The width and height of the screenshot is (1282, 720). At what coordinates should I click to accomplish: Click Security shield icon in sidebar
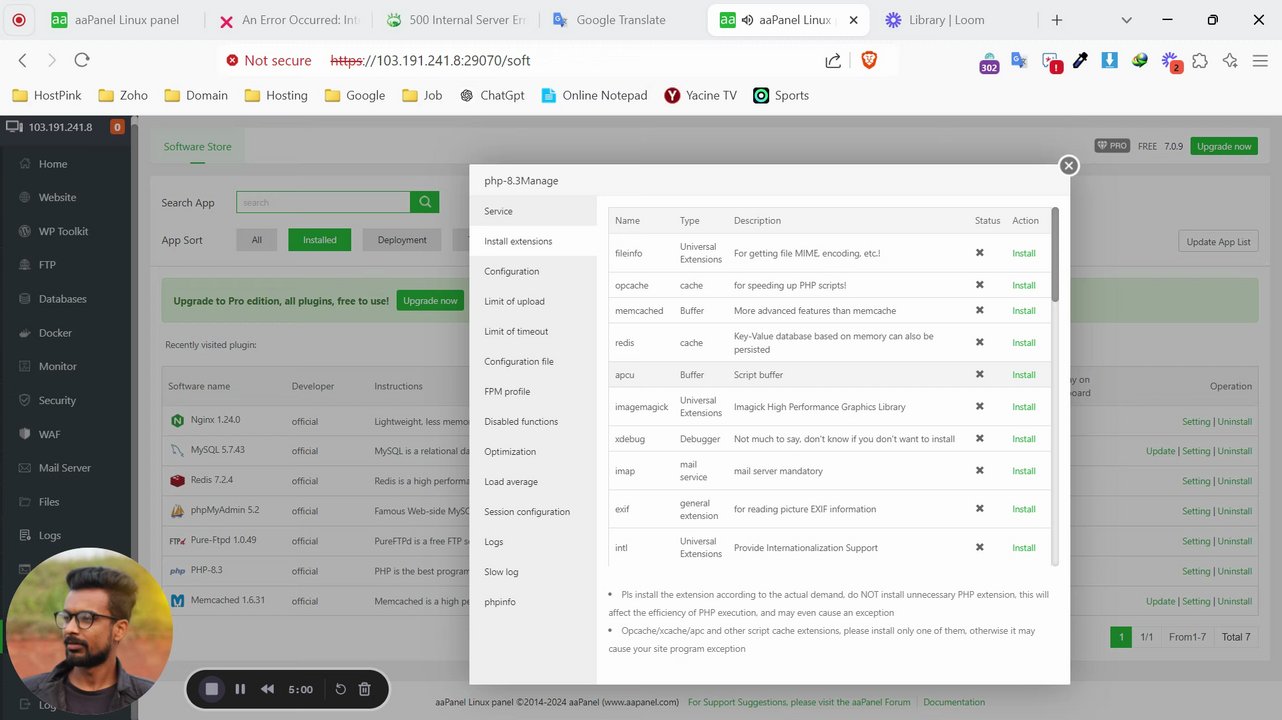25,400
